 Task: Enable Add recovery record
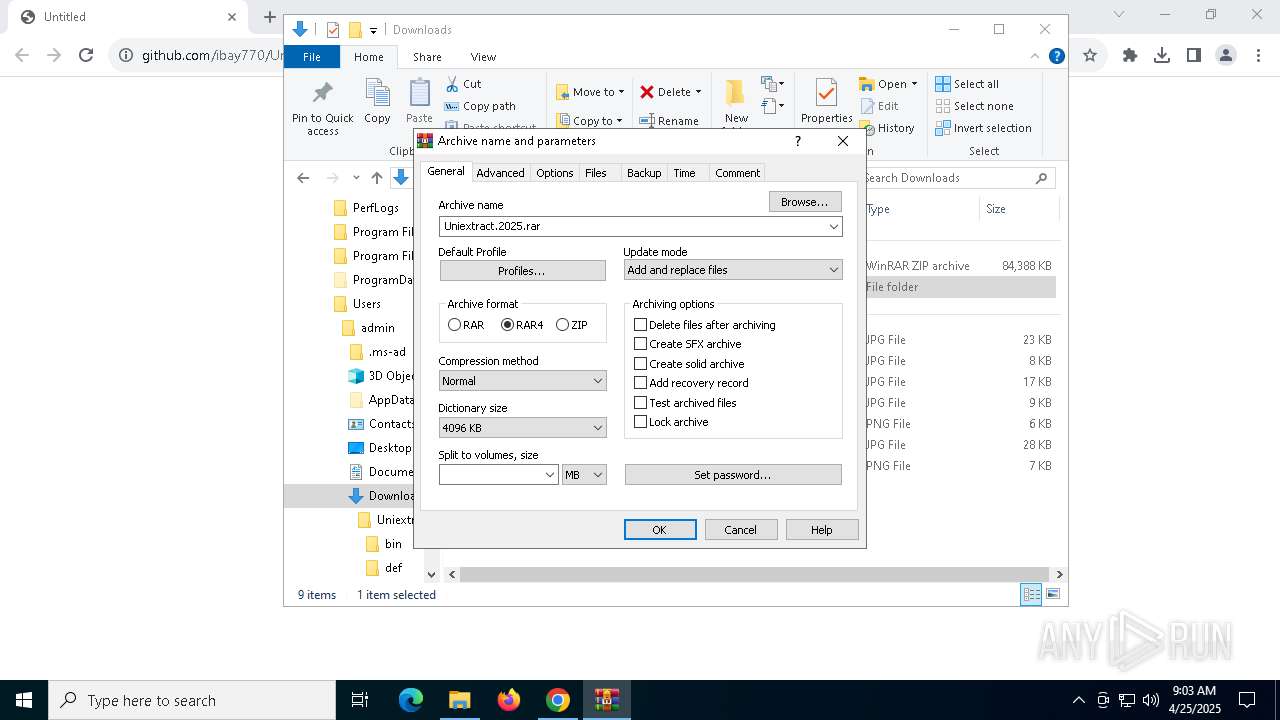(691, 383)
